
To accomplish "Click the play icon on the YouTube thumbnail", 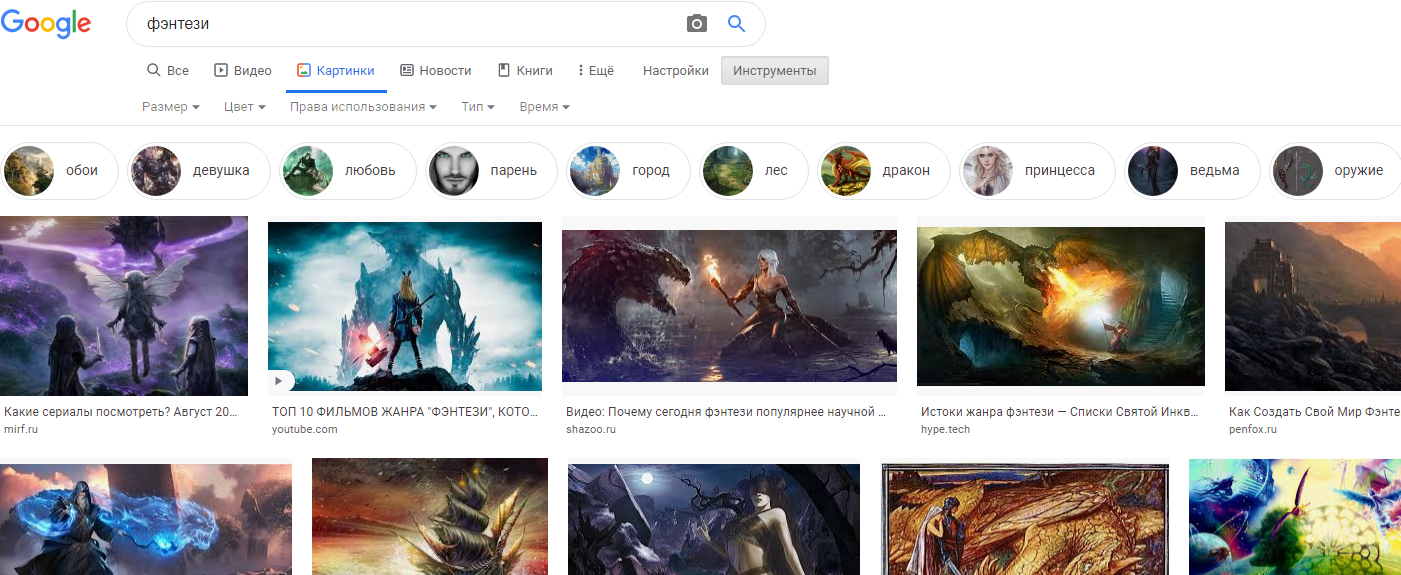I will click(280, 380).
